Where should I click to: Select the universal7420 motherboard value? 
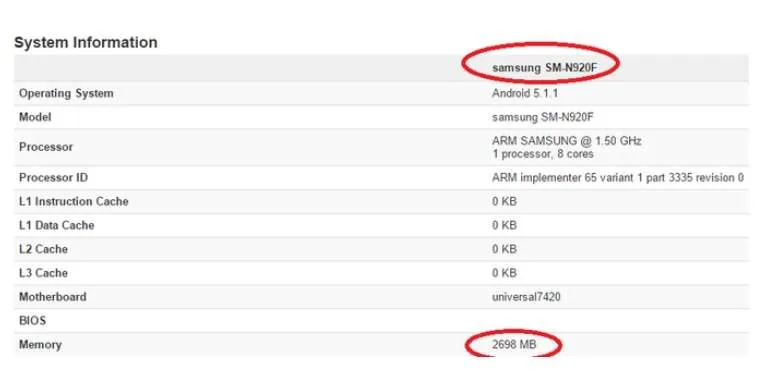tap(526, 297)
